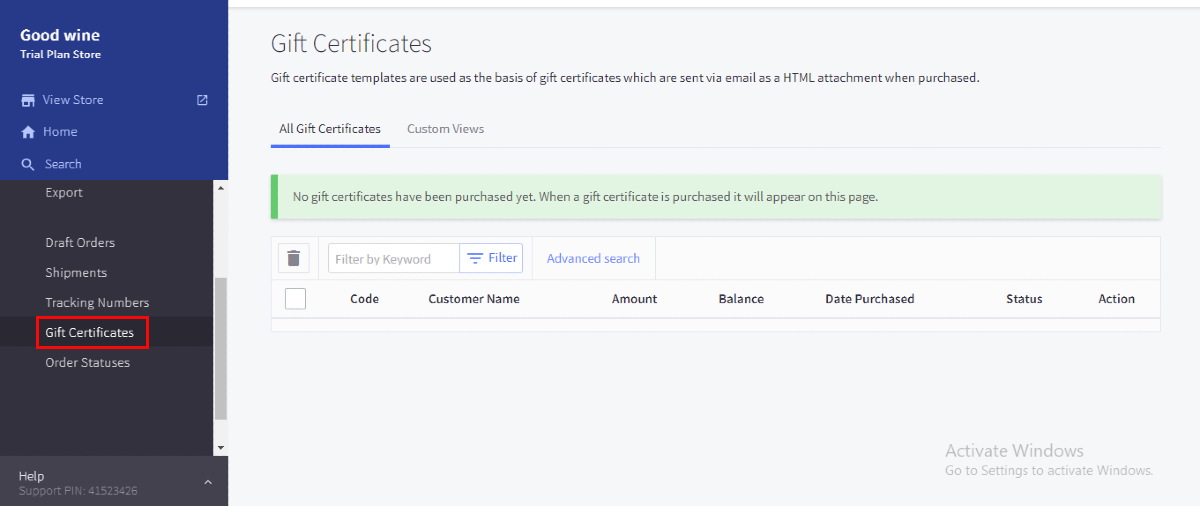
Task: Open Draft Orders in sidebar
Action: (x=80, y=242)
